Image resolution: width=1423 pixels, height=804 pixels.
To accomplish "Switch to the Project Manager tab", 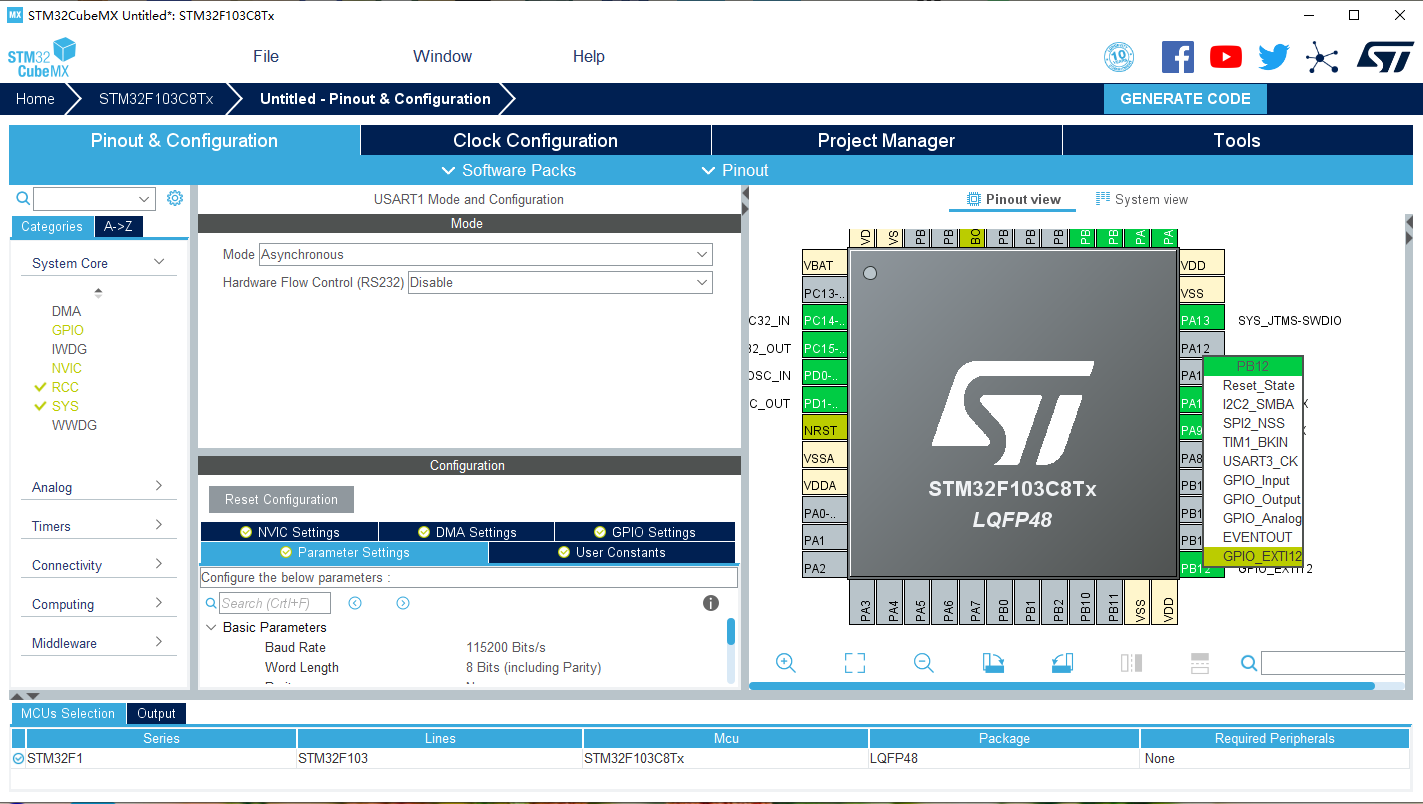I will (886, 140).
